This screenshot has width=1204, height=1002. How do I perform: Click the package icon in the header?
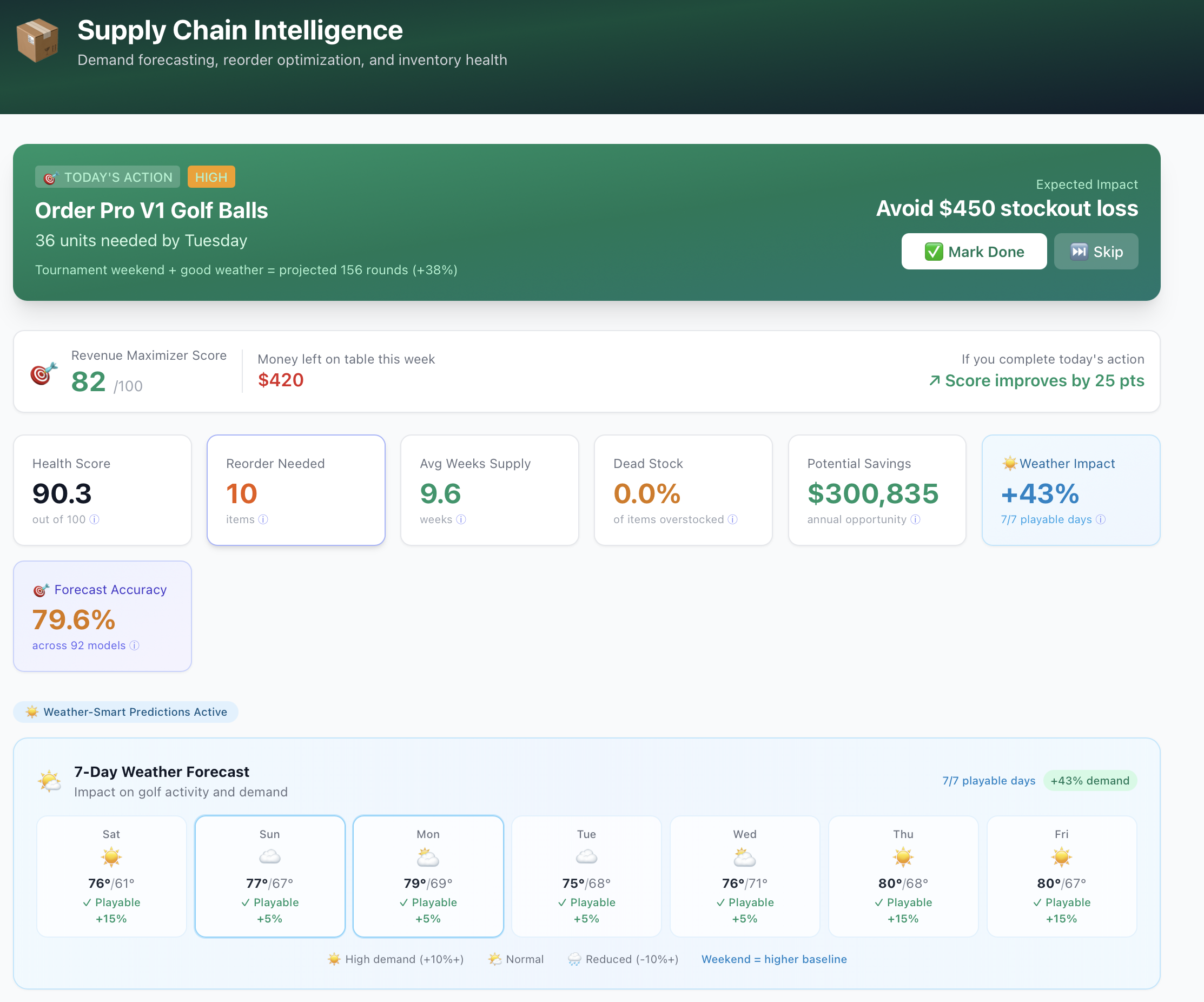click(38, 40)
